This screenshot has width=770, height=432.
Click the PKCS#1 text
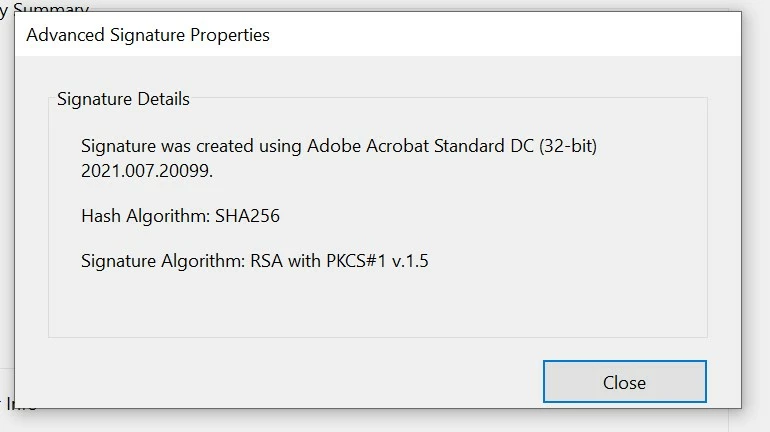[357, 261]
